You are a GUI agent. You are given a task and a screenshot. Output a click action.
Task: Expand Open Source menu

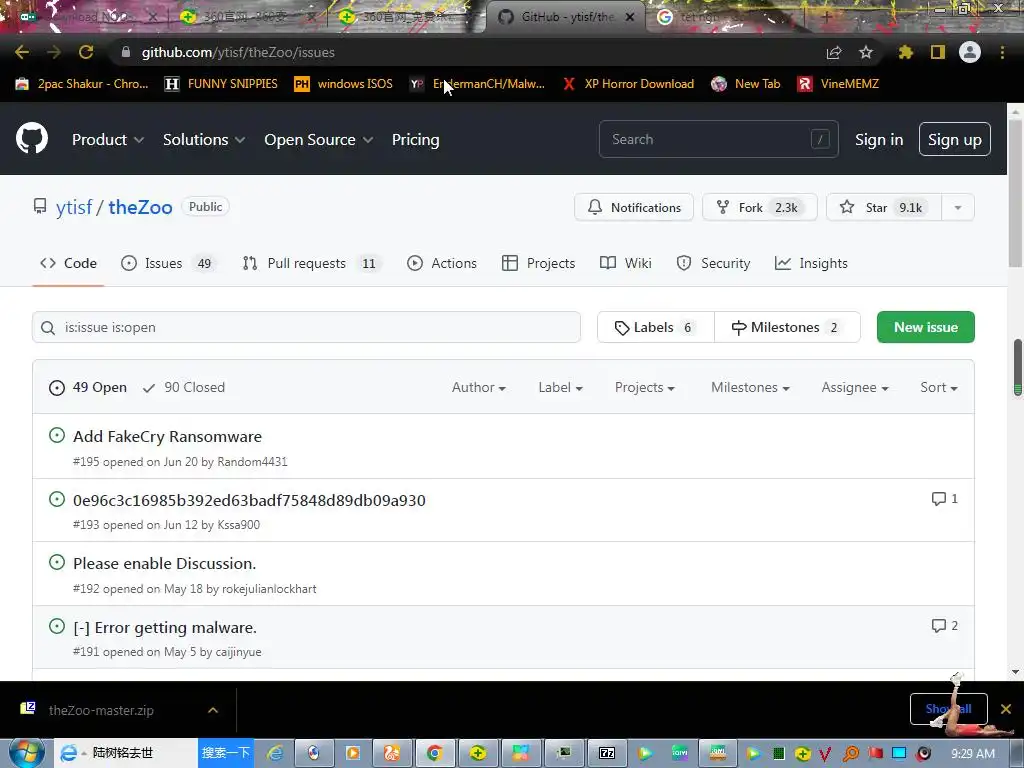[x=319, y=139]
